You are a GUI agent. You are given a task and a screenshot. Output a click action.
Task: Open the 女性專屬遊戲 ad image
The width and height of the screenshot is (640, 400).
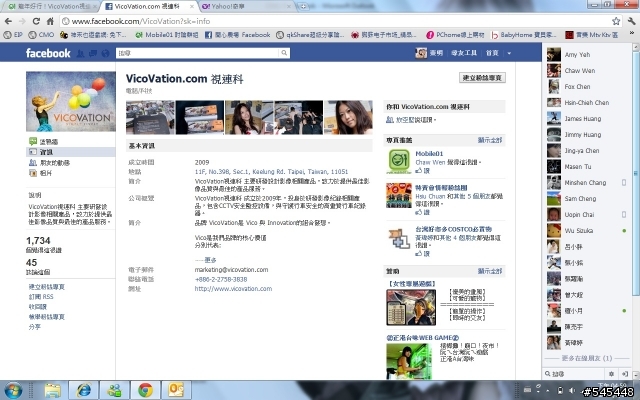click(x=411, y=307)
